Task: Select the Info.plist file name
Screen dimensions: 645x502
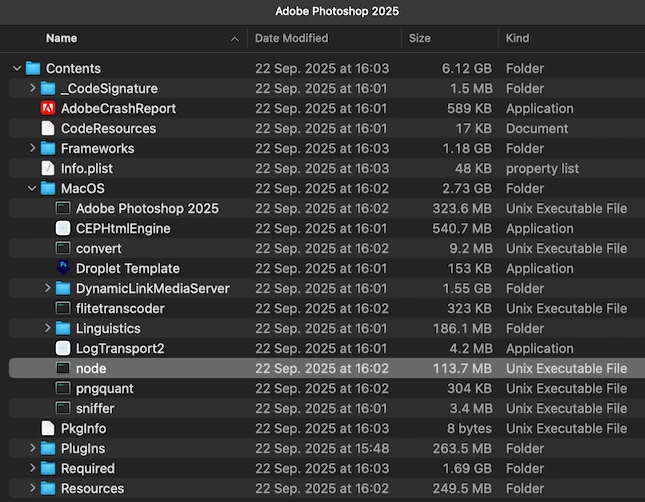Action: (x=87, y=169)
